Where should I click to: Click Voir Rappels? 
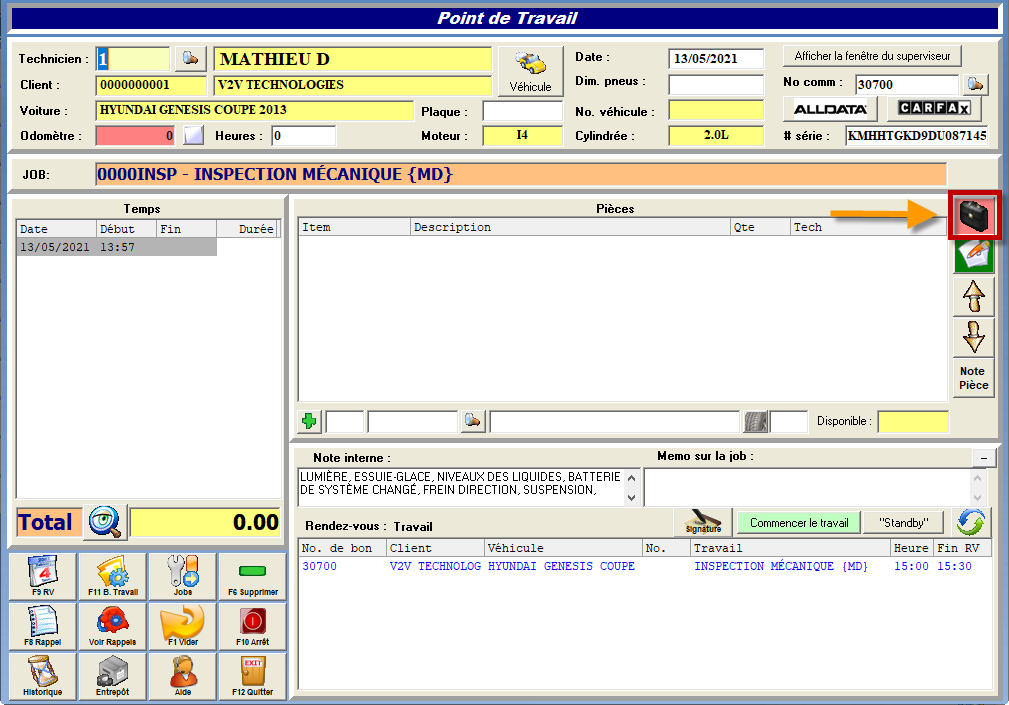click(x=113, y=627)
